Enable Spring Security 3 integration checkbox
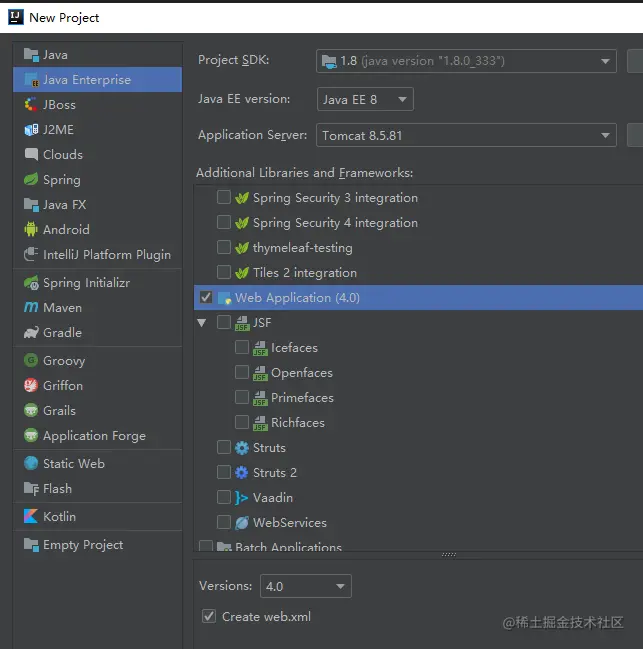Screen dimensions: 643x649 tap(224, 197)
